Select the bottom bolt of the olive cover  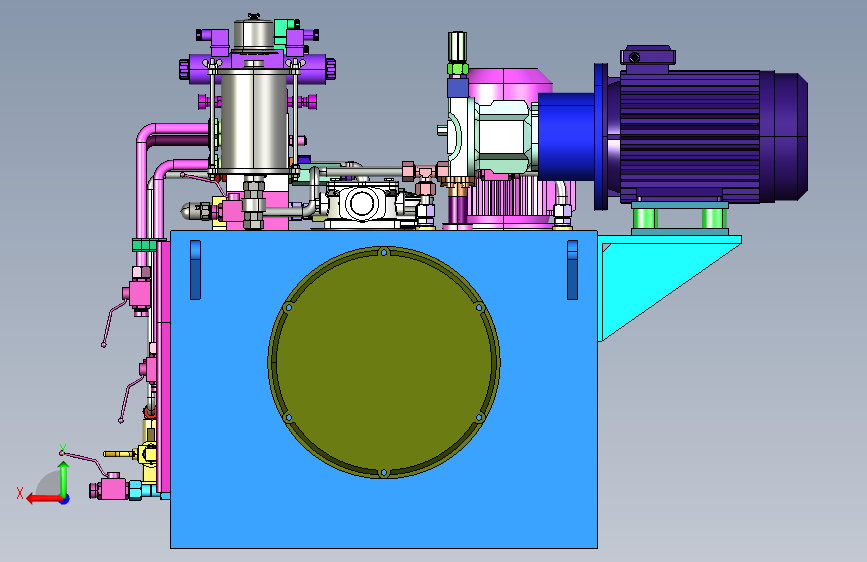coord(384,473)
